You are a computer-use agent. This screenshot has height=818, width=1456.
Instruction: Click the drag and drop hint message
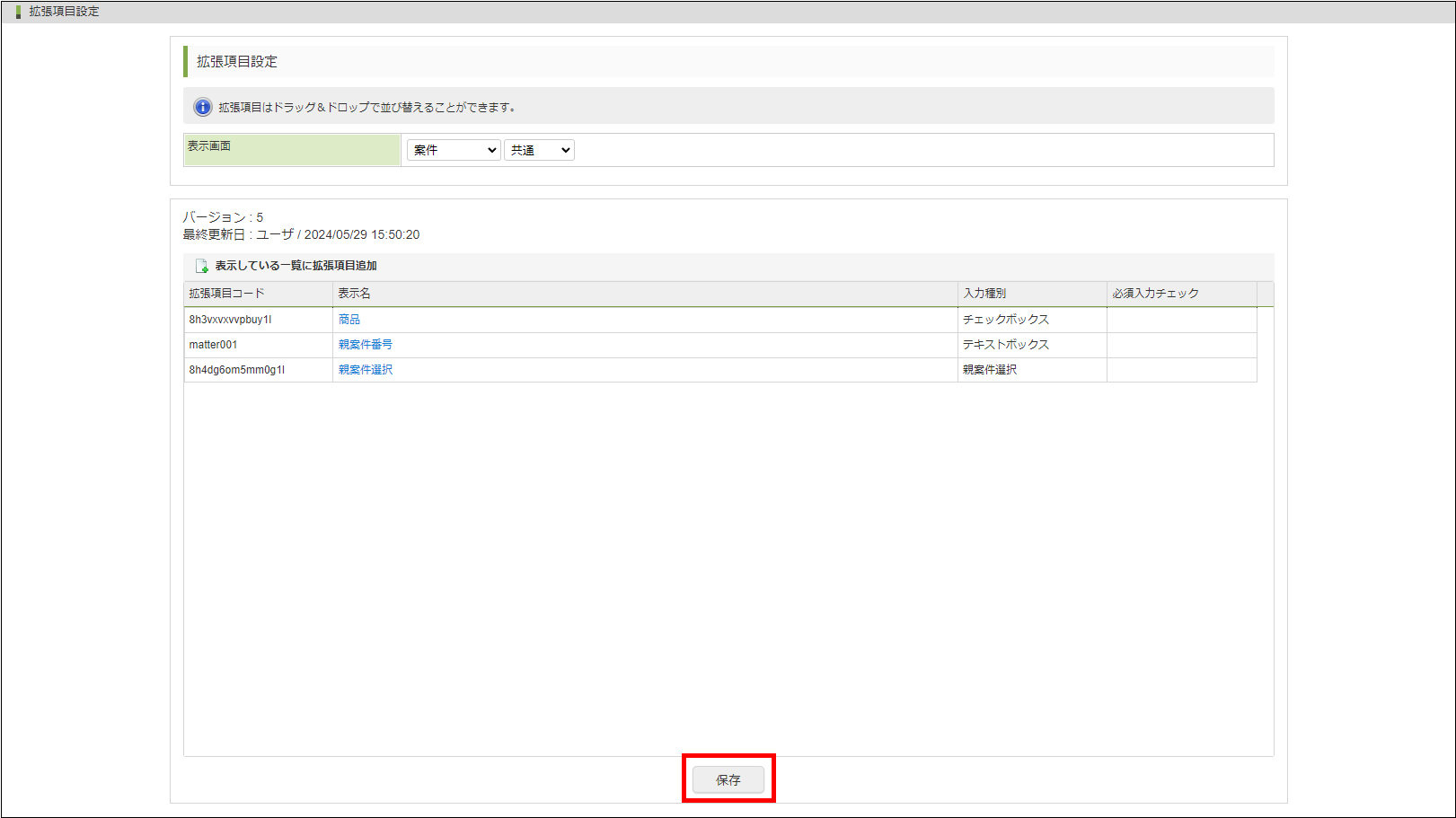pyautogui.click(x=367, y=107)
